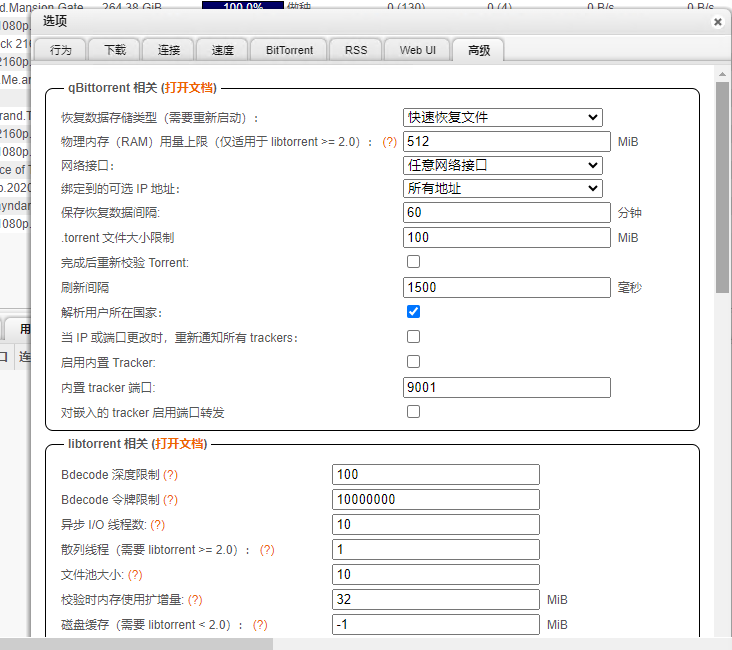Click the 物理内存 RAM limit field

507,141
